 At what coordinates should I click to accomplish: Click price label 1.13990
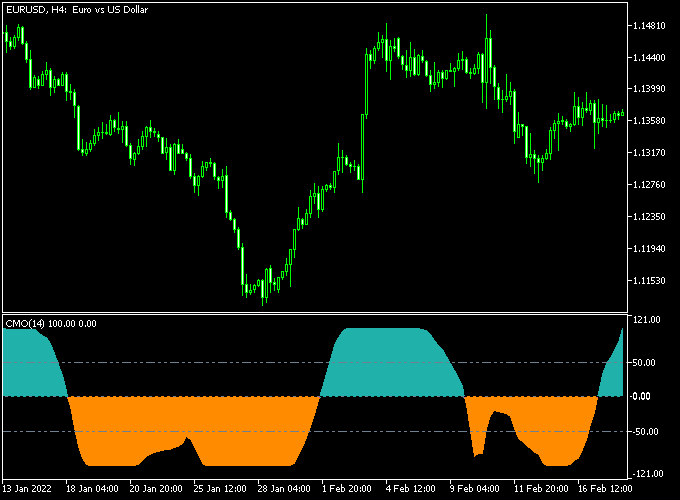[649, 88]
